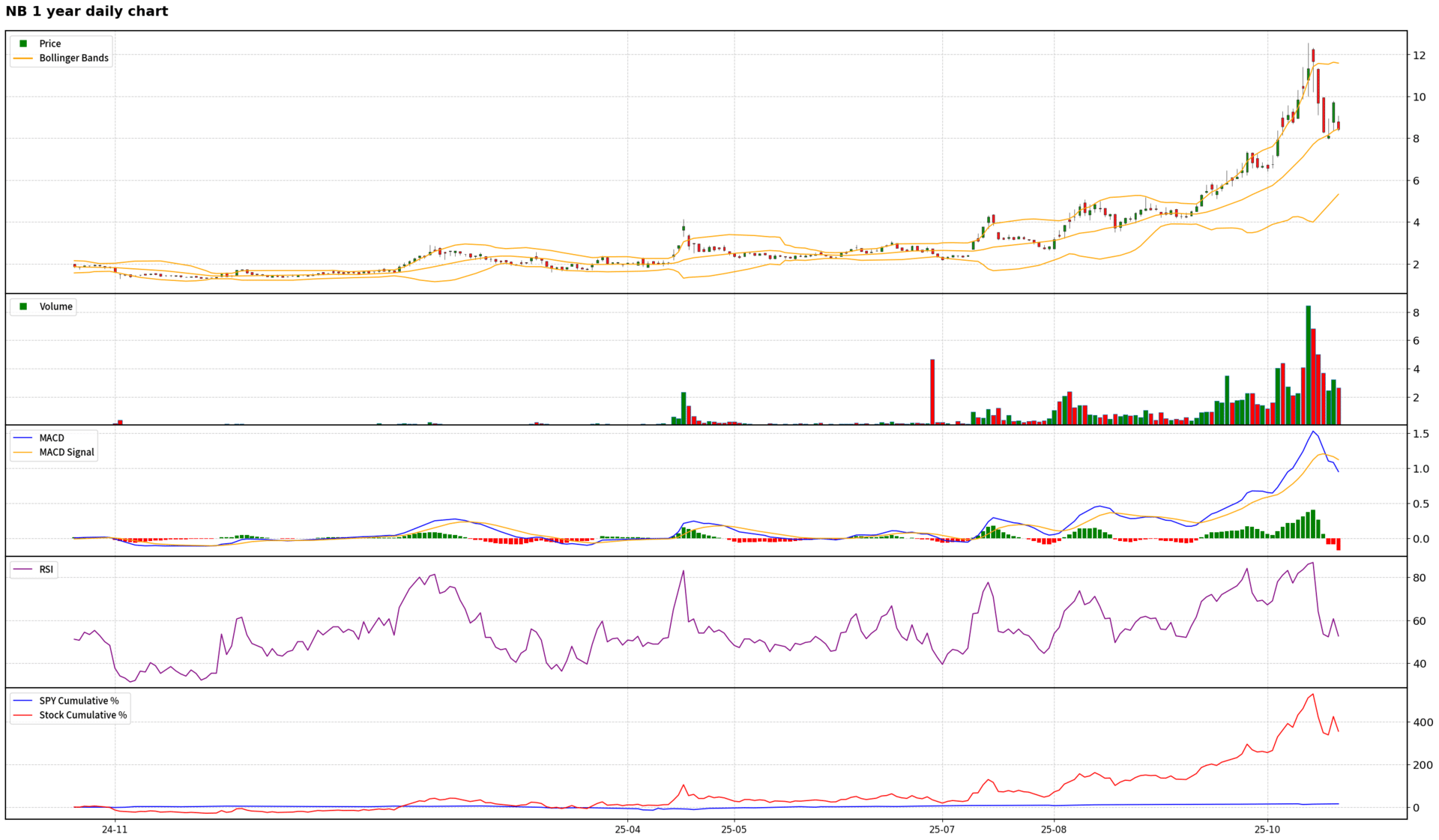This screenshot has width=1439, height=840.
Task: Click the 25-10 date axis label
Action: pos(1267,830)
